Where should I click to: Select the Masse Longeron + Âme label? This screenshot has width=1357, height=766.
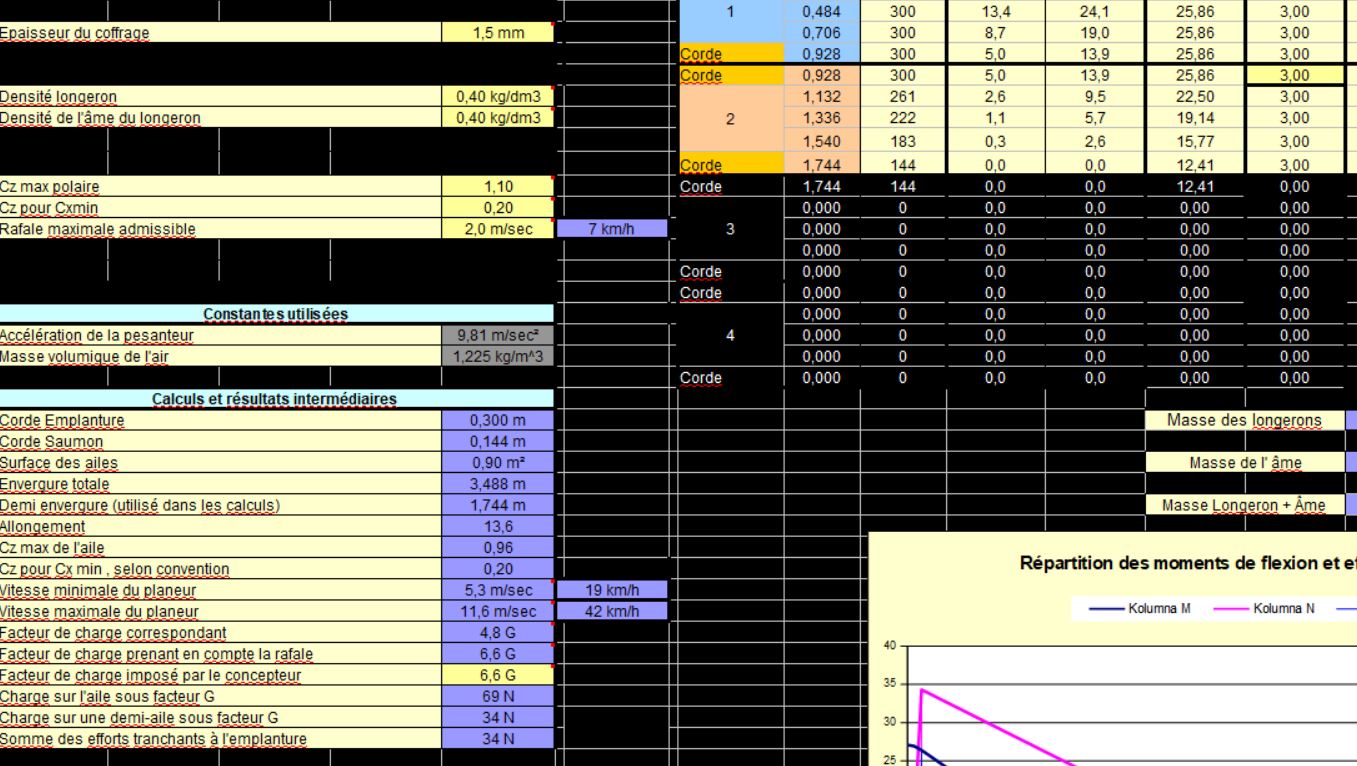[x=1245, y=506]
